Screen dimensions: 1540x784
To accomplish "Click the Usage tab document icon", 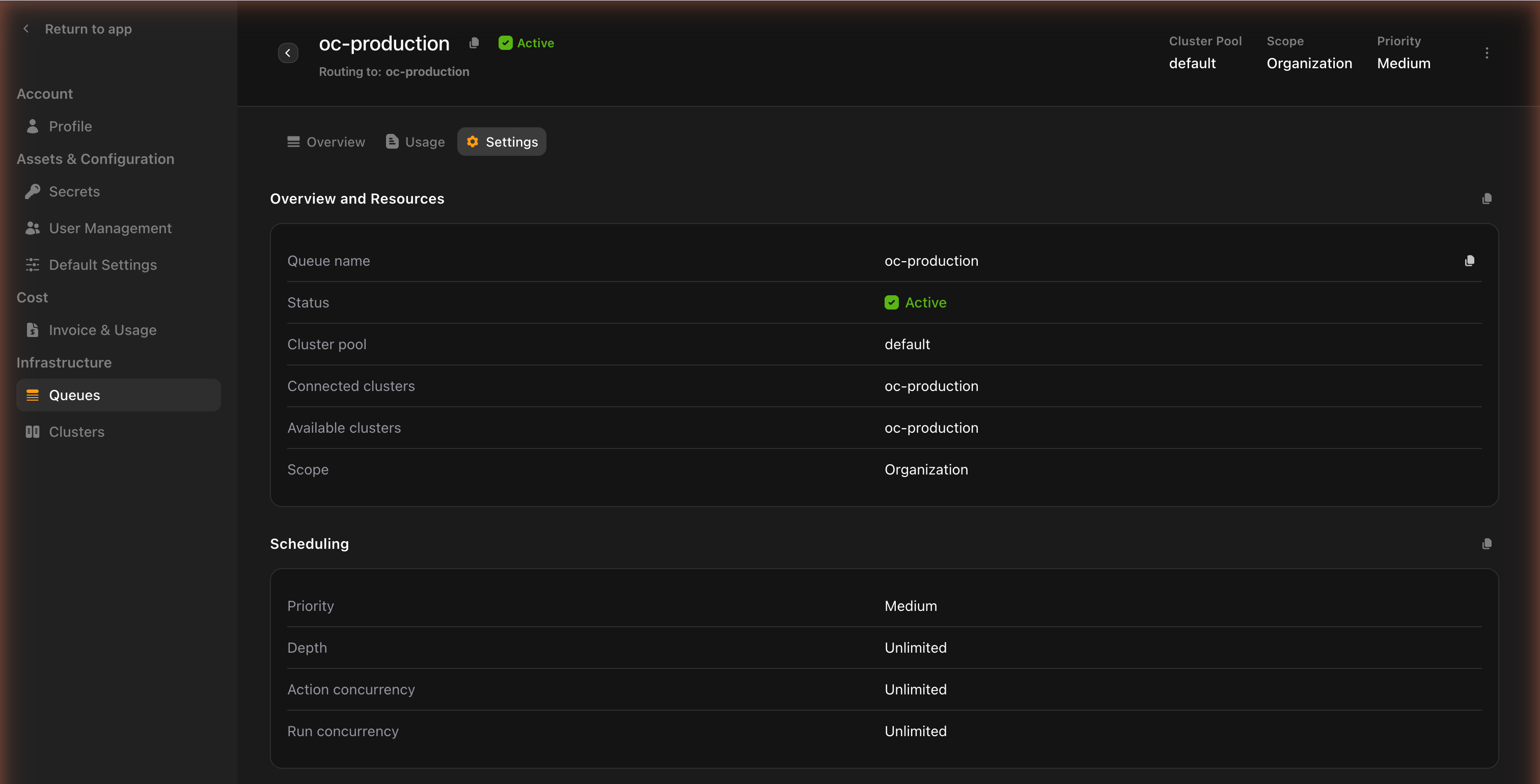I will (392, 142).
